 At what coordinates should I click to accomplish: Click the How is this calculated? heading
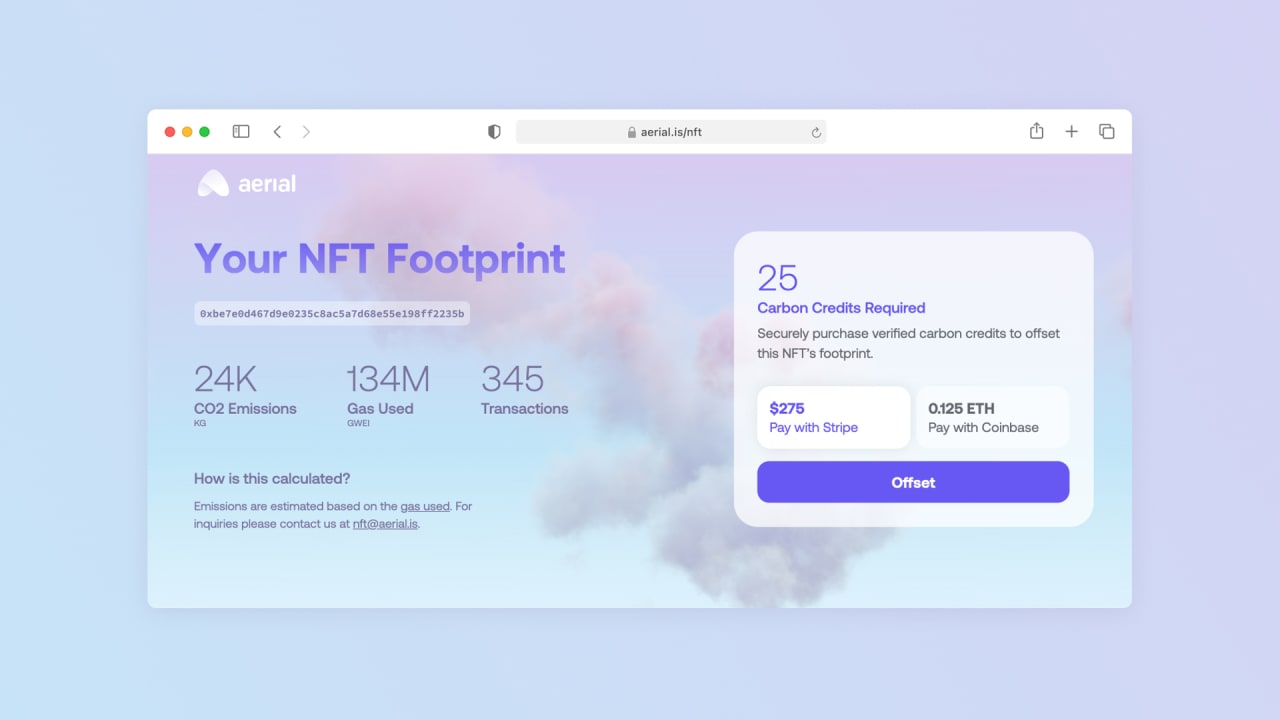pos(272,478)
